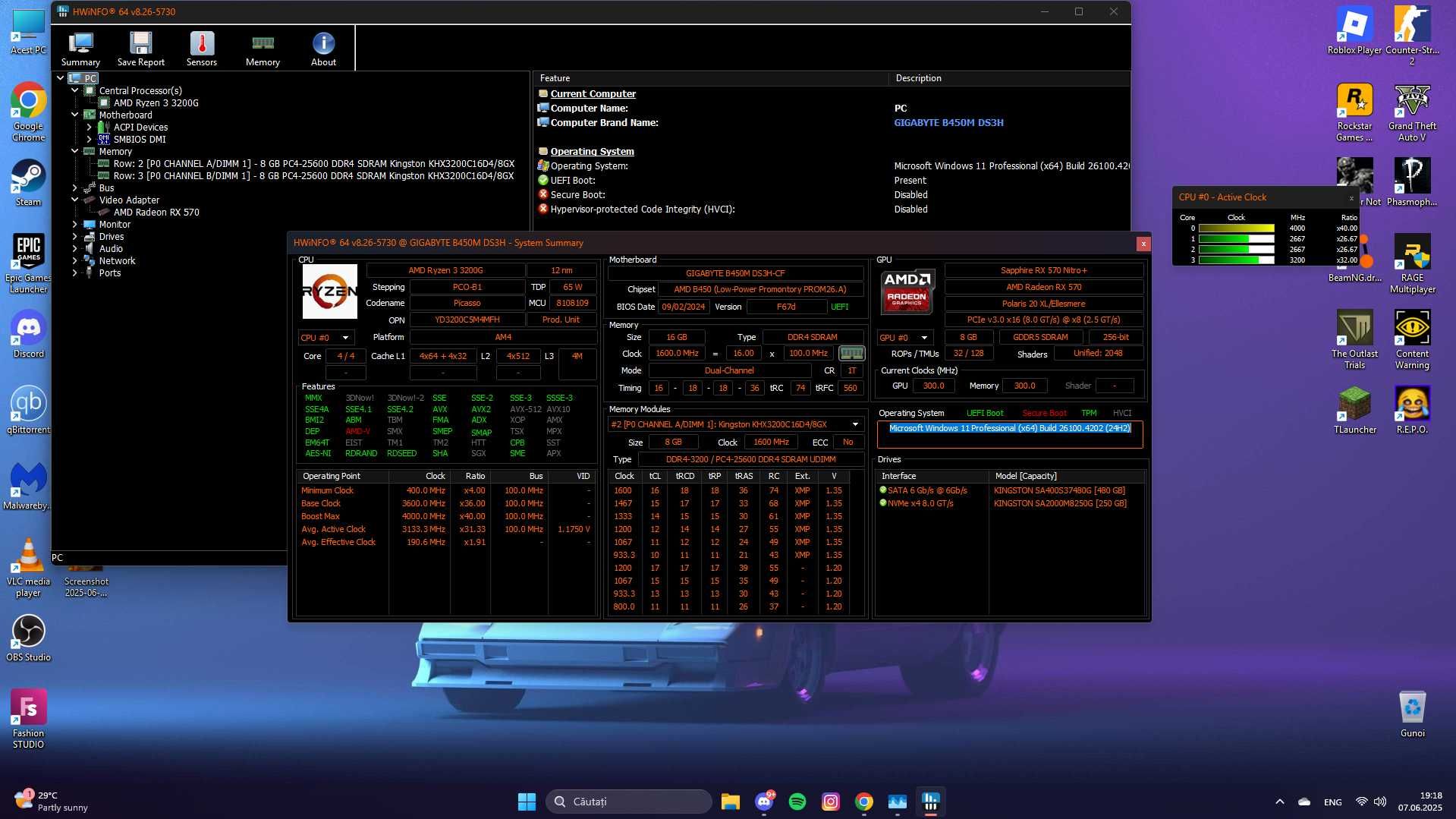Open TLauncher desktop icon
The width and height of the screenshot is (1456, 819).
1354,410
